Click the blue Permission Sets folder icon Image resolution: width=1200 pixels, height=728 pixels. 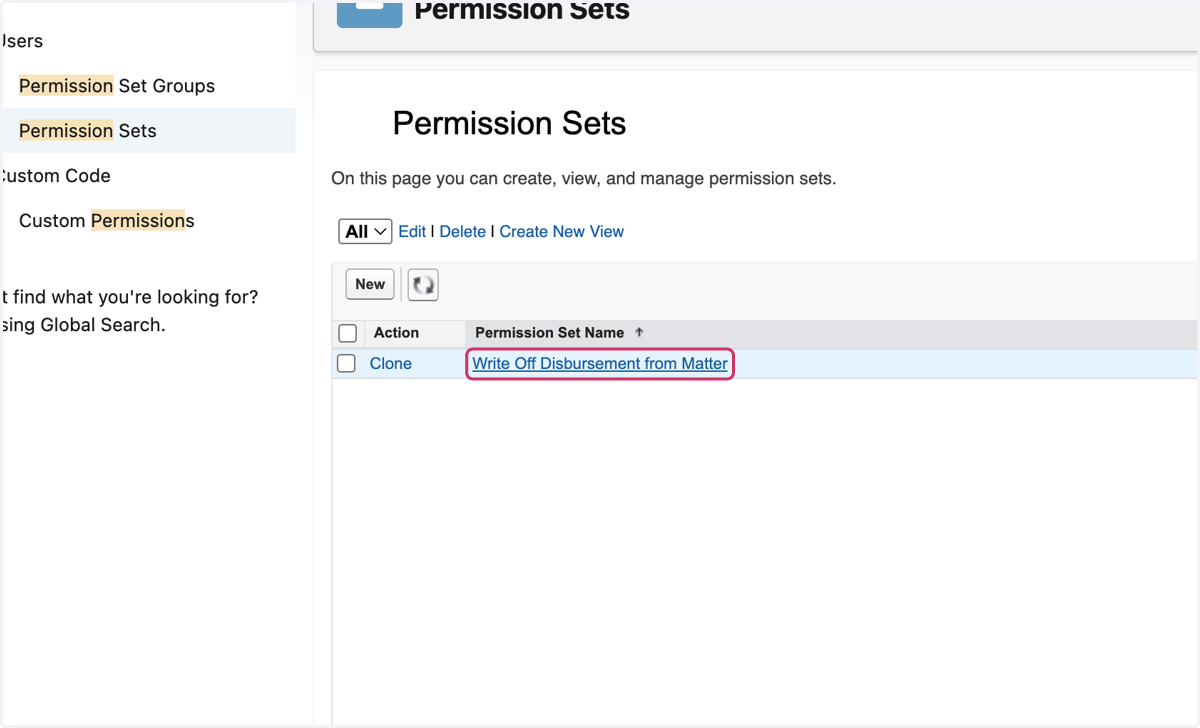[369, 13]
